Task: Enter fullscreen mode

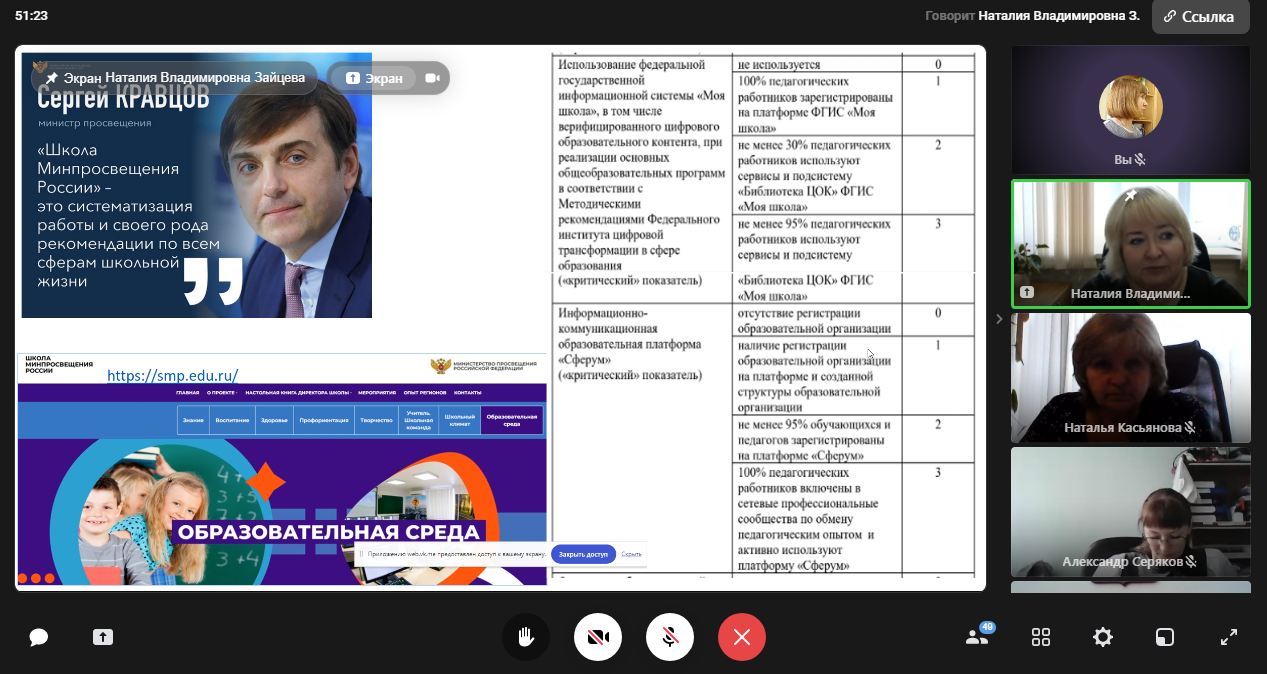Action: [x=1229, y=637]
